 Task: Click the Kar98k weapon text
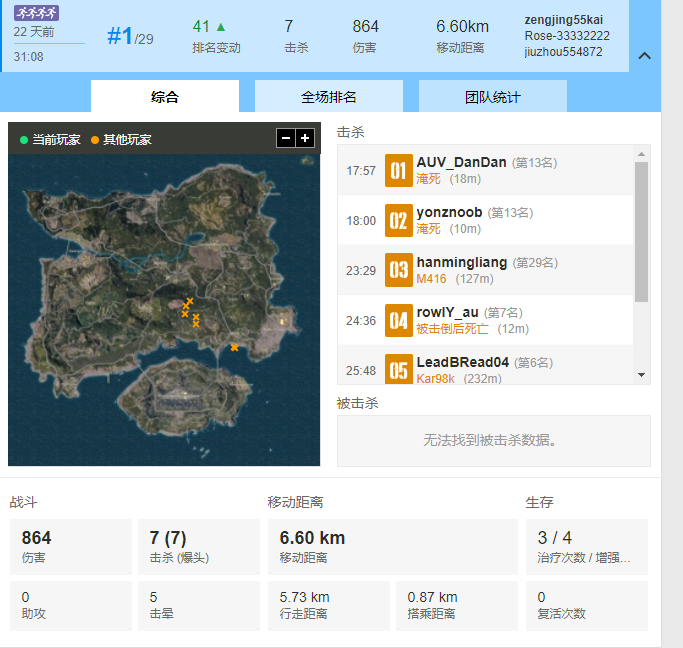(x=435, y=378)
